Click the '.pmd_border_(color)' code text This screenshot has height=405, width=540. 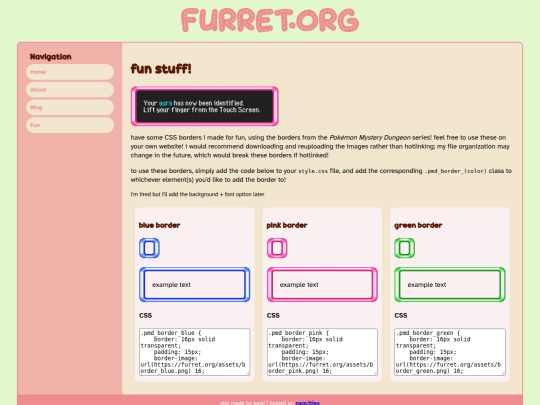coord(456,171)
